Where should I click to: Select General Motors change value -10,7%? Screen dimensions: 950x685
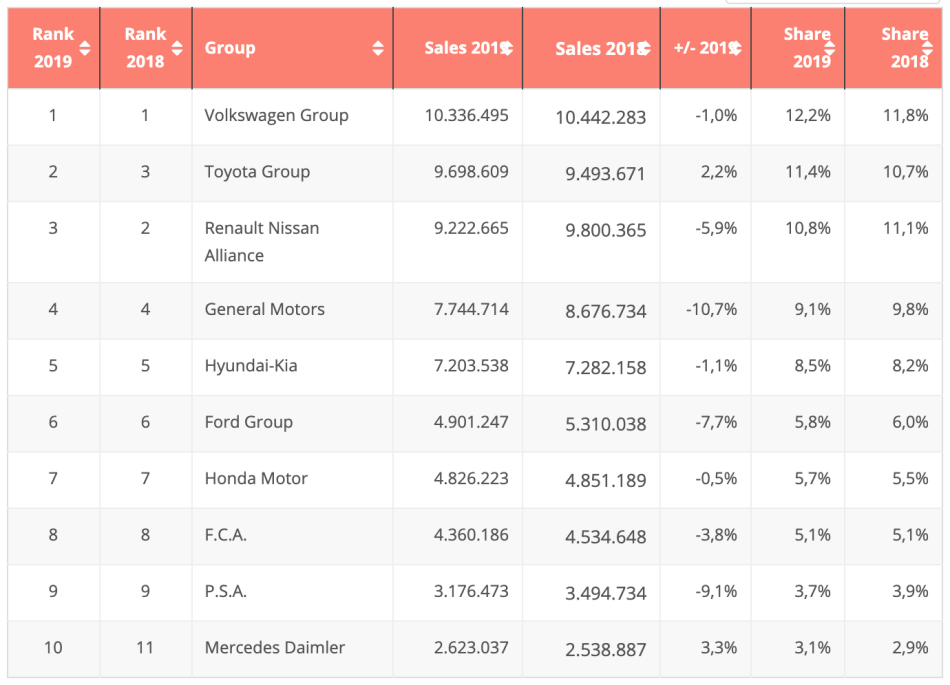712,309
